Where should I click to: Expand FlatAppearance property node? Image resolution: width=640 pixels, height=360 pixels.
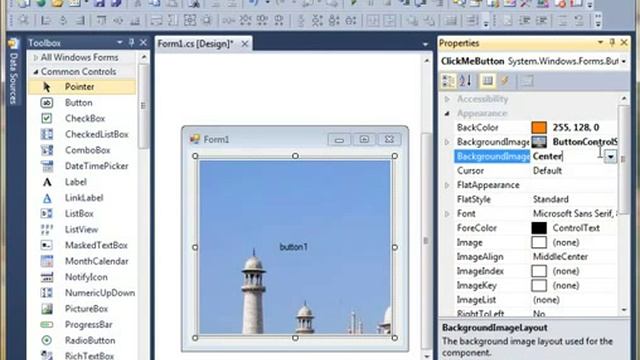(447, 185)
